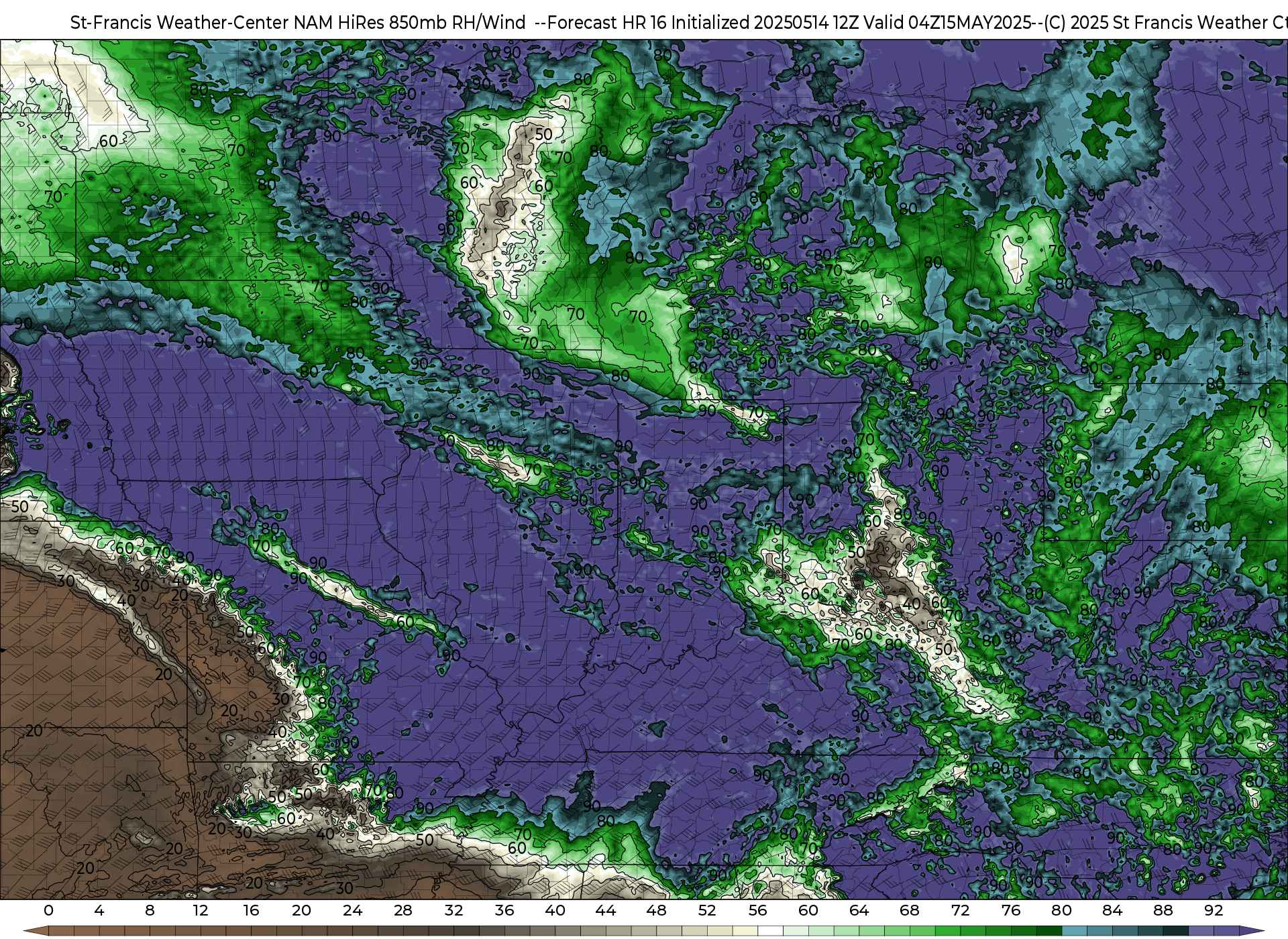Click the colorbar label 44
1288x939 pixels.
point(606,910)
